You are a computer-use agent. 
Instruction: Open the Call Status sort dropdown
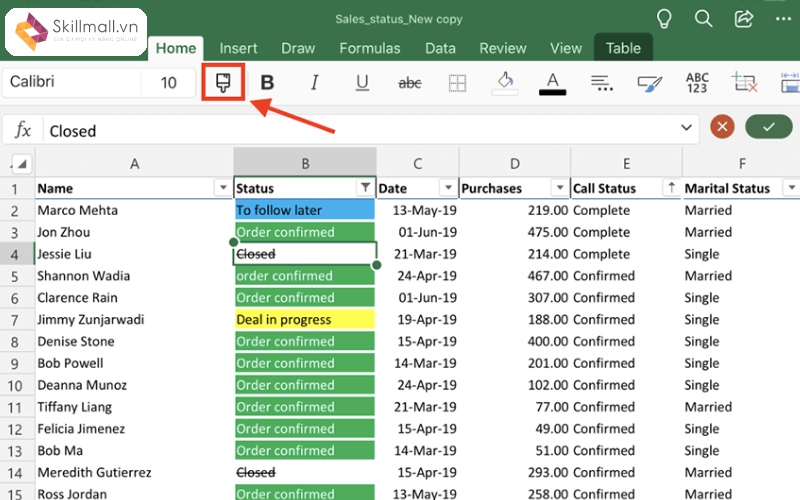coord(671,188)
